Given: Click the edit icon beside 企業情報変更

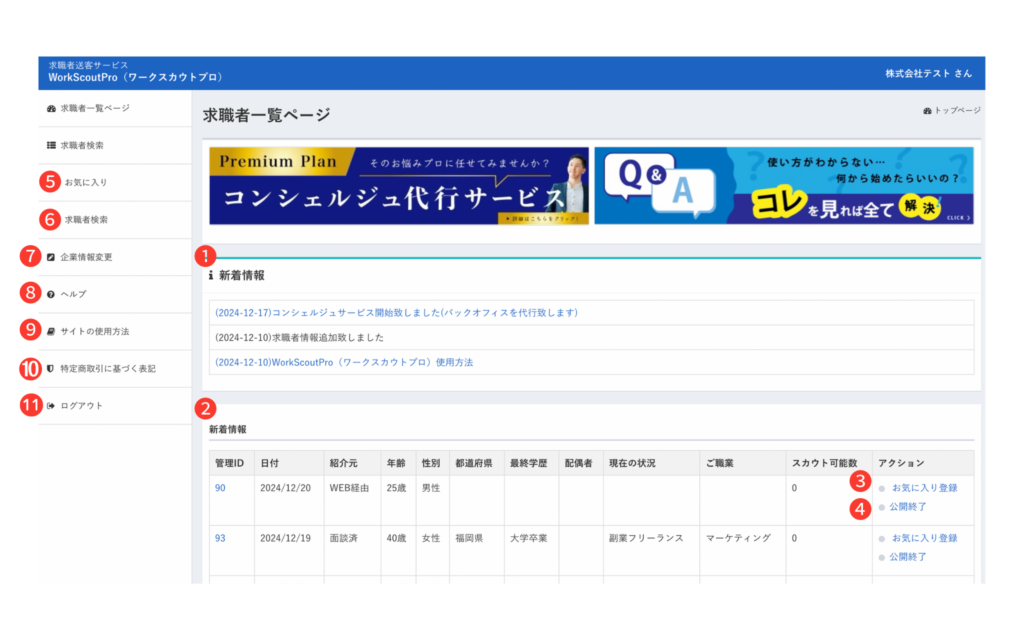Looking at the screenshot, I should (x=51, y=257).
